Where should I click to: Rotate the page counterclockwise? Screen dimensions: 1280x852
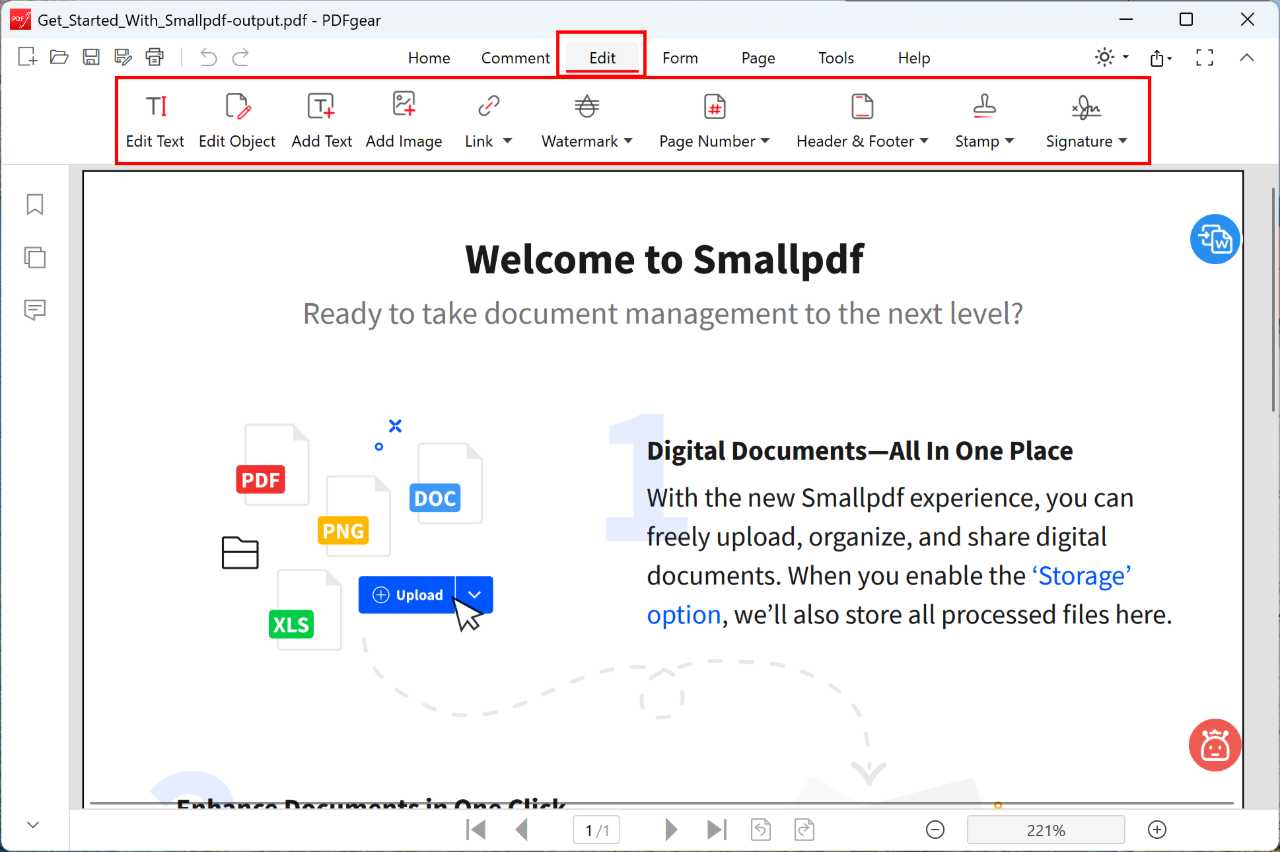pos(761,829)
